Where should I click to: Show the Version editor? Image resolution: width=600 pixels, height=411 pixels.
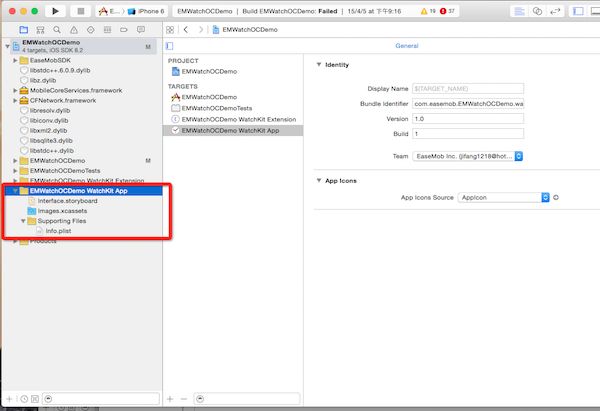555,11
